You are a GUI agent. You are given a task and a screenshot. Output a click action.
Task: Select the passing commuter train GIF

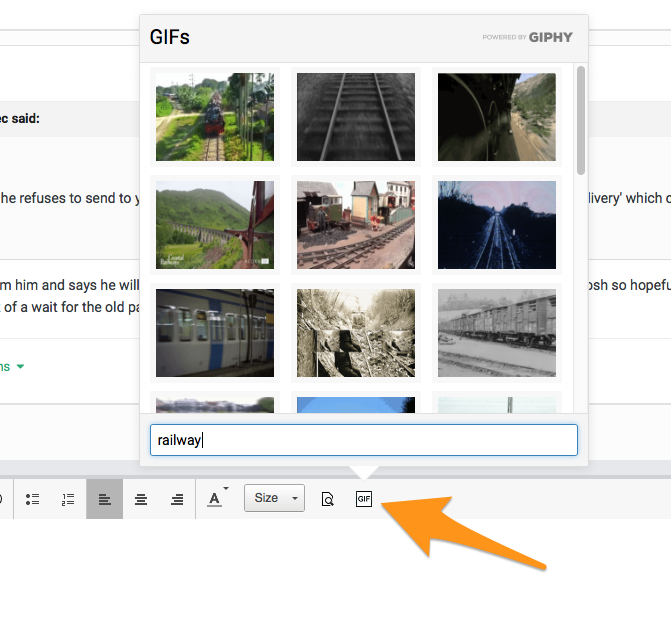pyautogui.click(x=215, y=333)
